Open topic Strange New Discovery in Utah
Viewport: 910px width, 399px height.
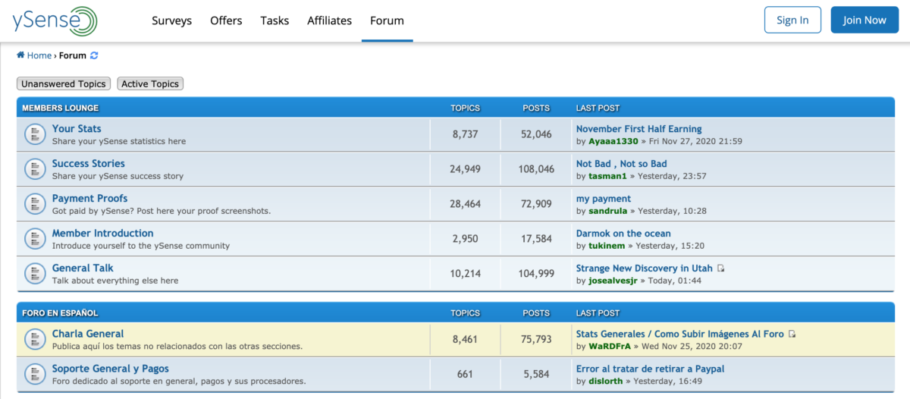coord(644,268)
